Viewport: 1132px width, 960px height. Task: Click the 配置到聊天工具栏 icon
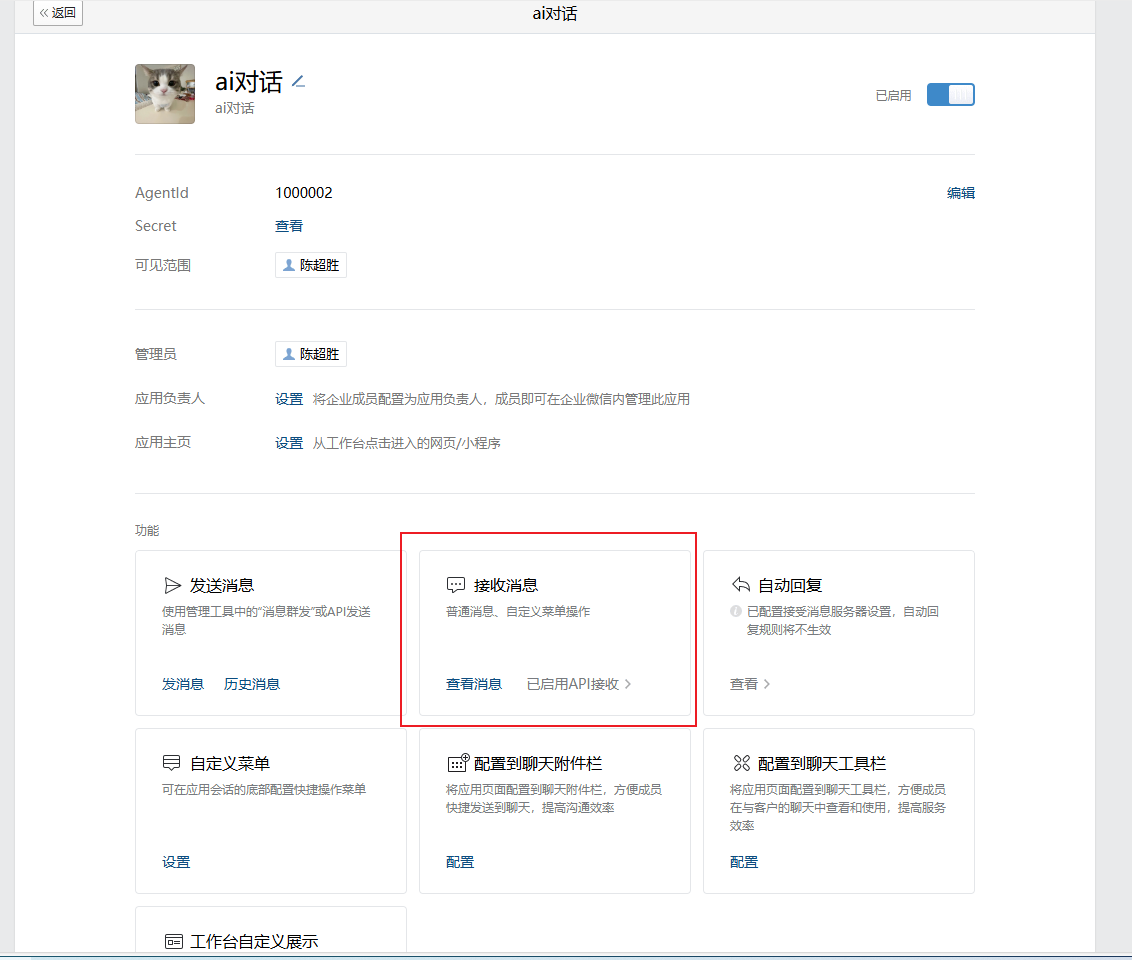click(741, 763)
